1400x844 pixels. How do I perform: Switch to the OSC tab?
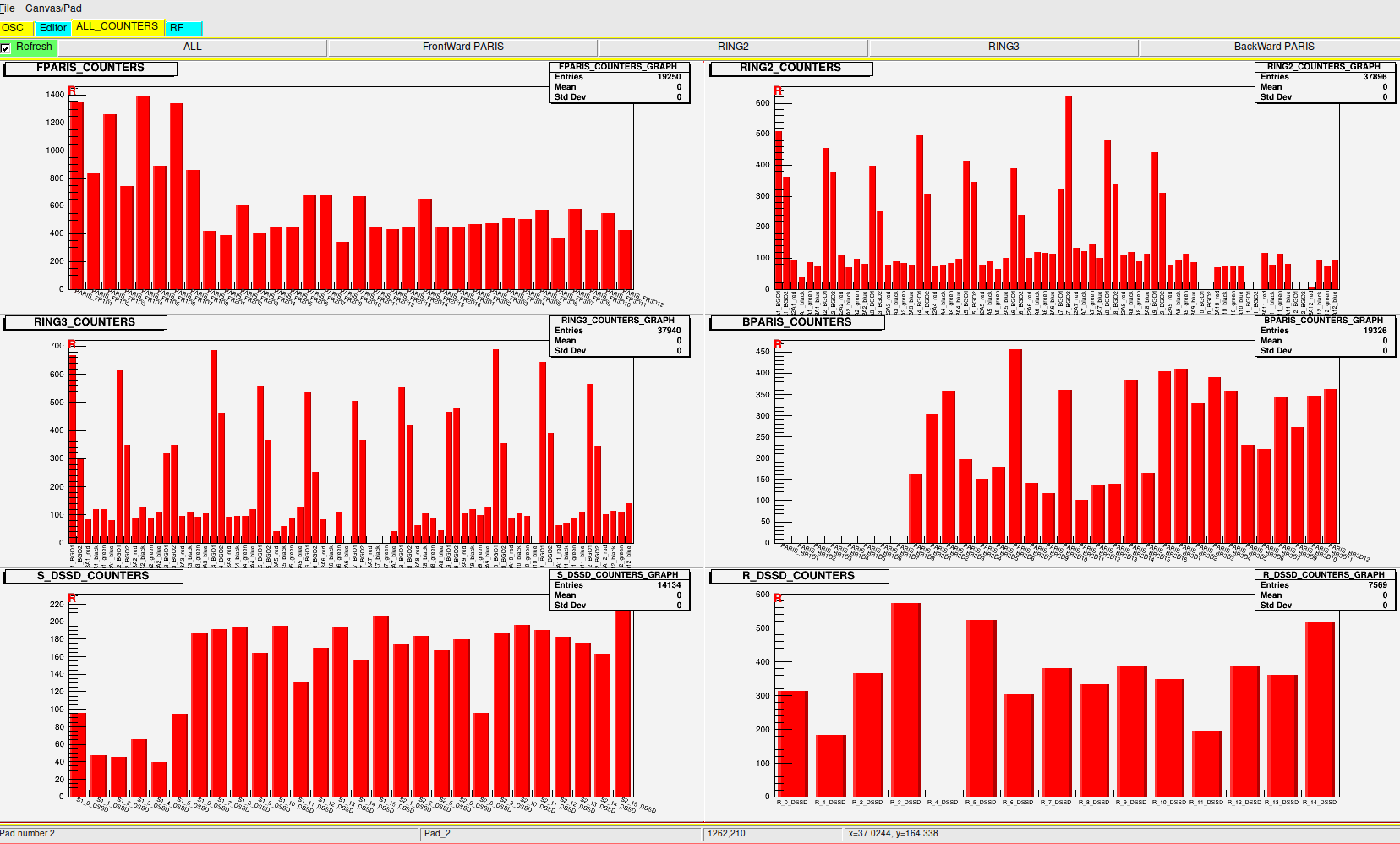14,28
